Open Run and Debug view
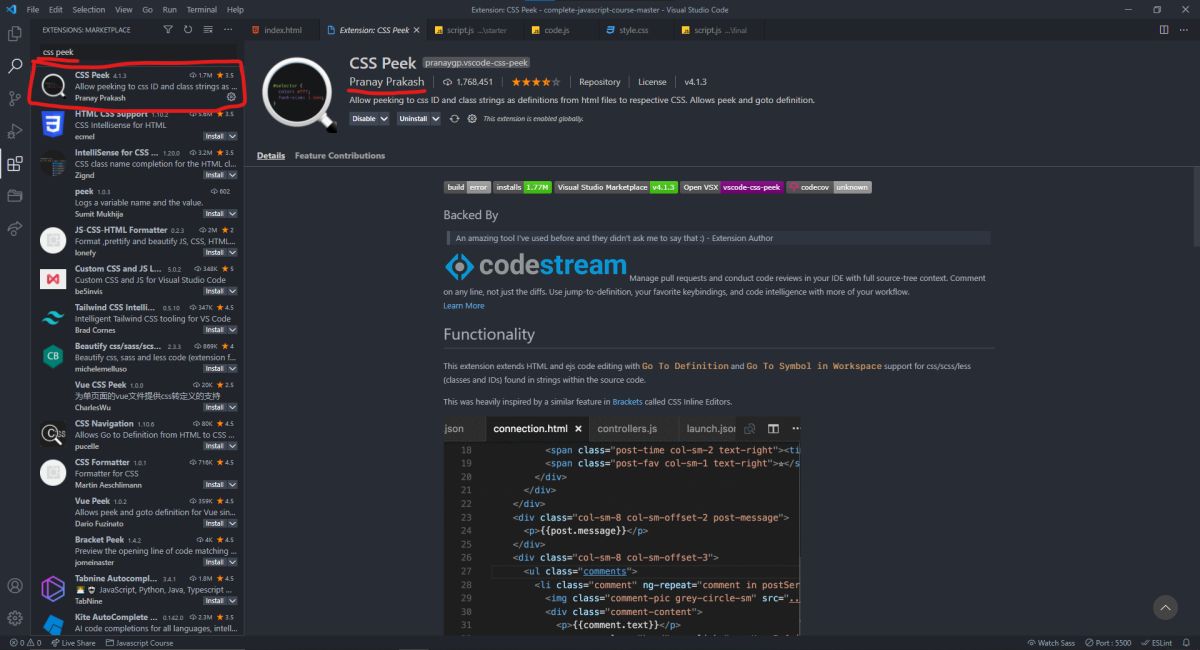Screen dimensions: 1200x650 (x=15, y=131)
